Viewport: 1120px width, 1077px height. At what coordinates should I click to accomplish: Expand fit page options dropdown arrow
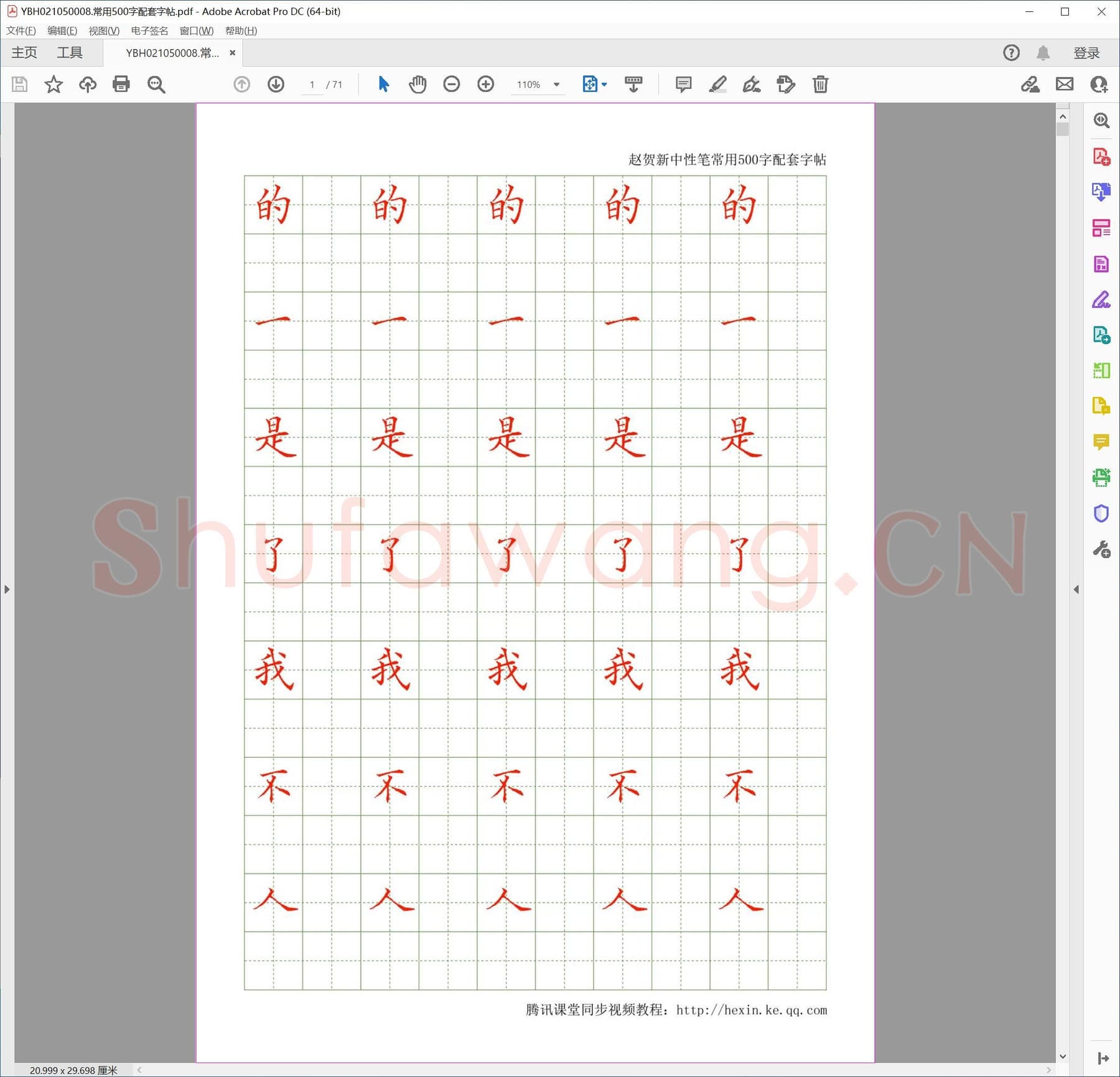click(604, 85)
